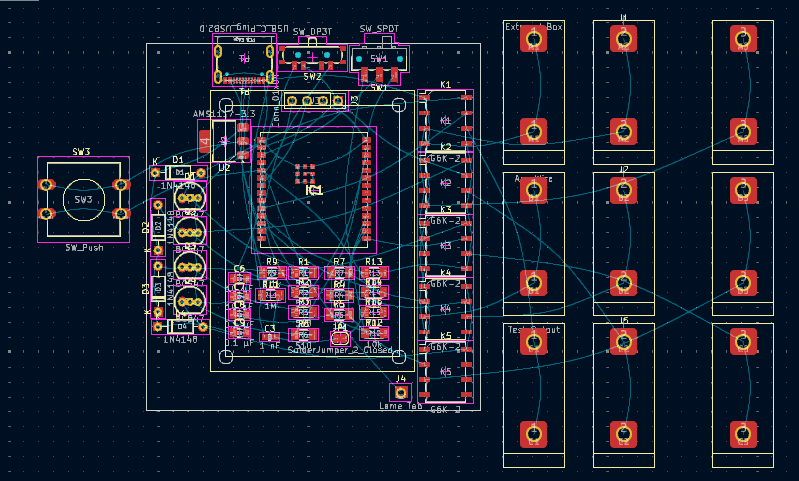Click the K5 relay footprint
Image resolution: width=799 pixels, height=481 pixels.
[x=445, y=372]
